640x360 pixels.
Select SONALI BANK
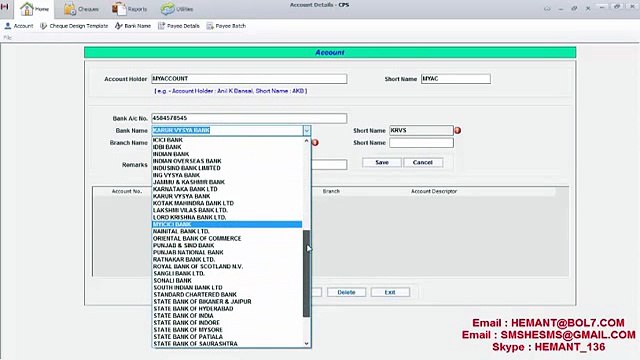227,281
